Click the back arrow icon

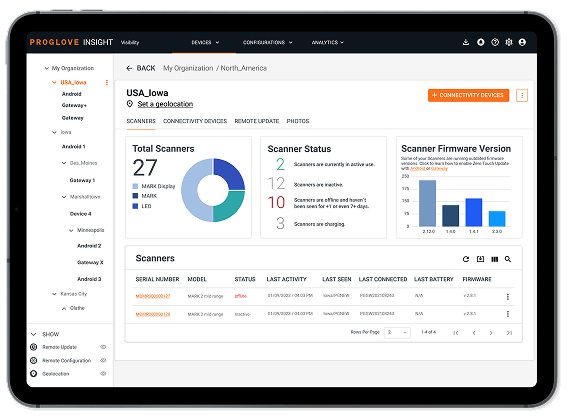129,68
